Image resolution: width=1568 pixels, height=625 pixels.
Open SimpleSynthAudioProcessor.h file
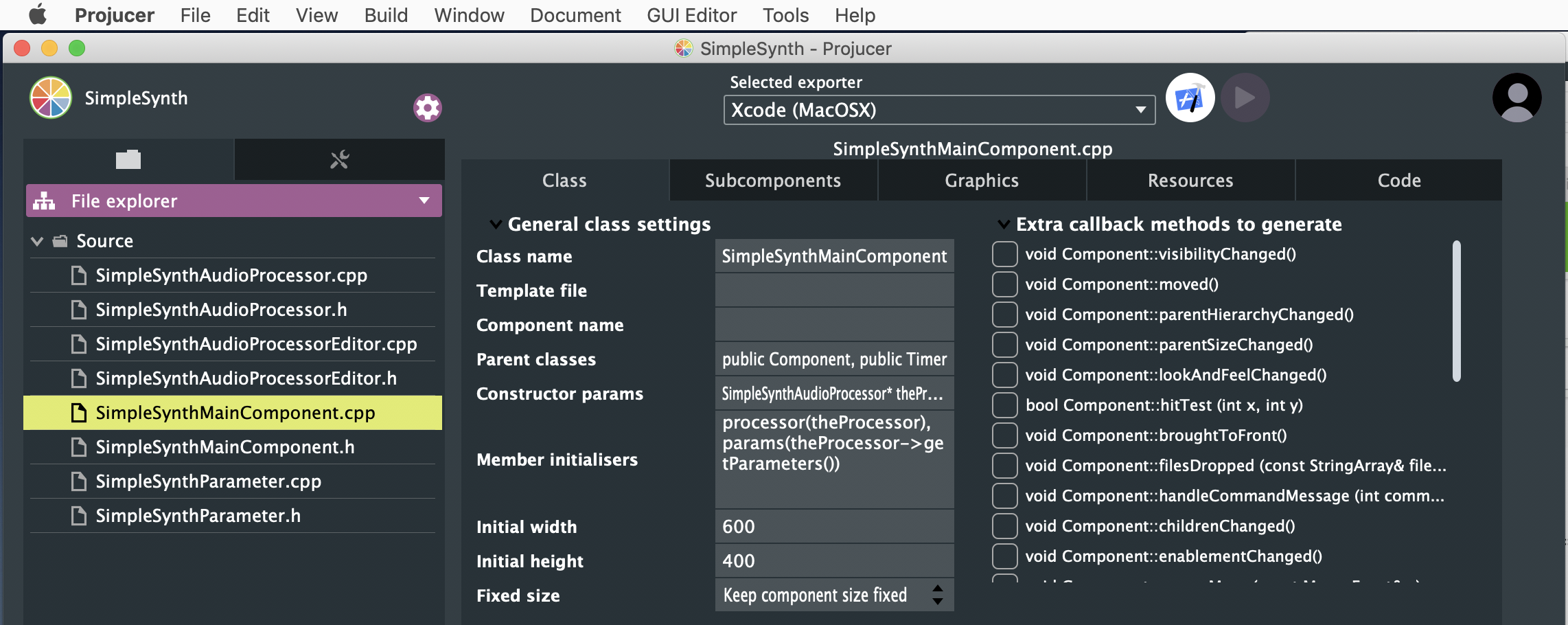click(221, 310)
